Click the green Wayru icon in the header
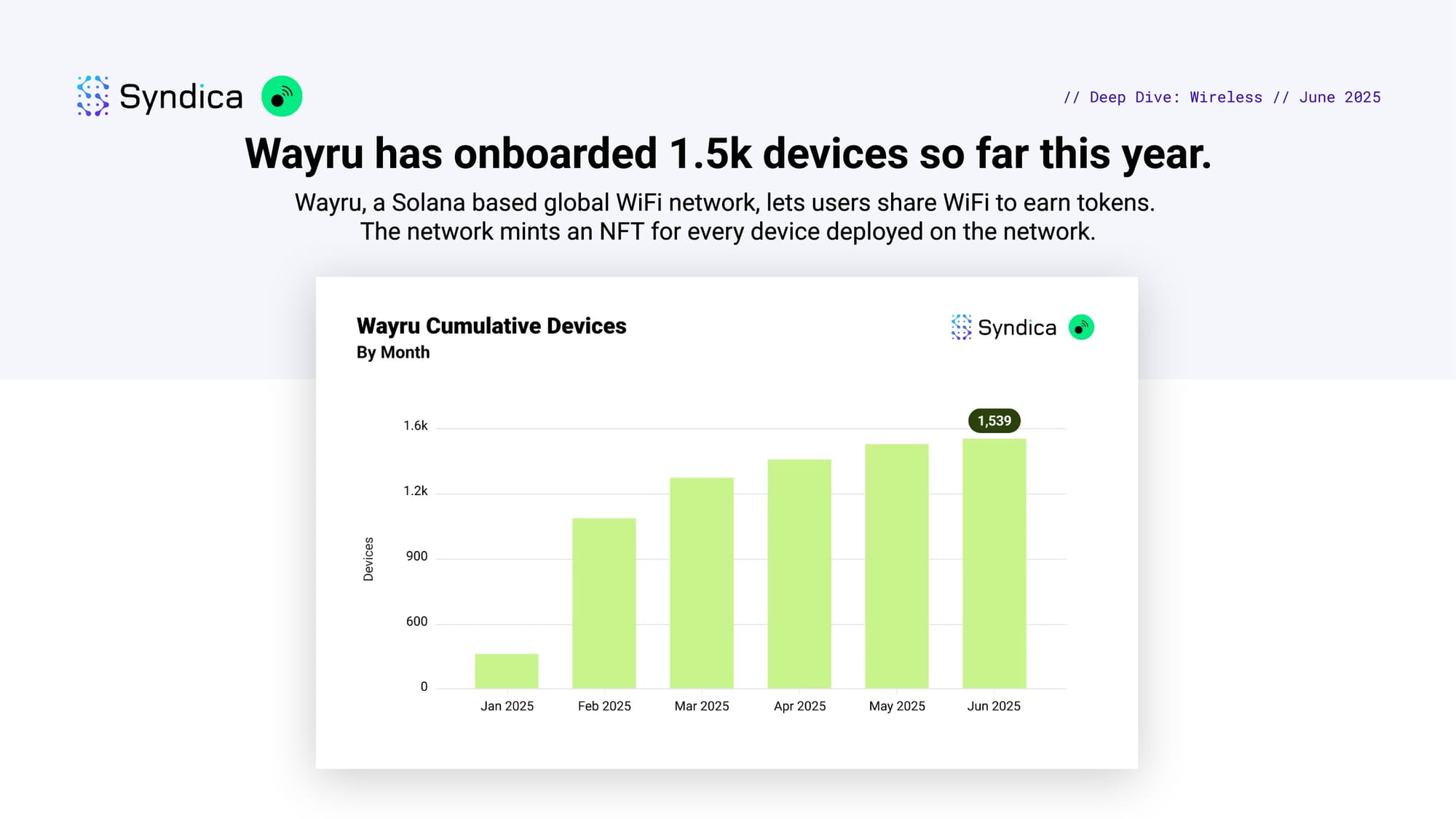 click(x=282, y=96)
